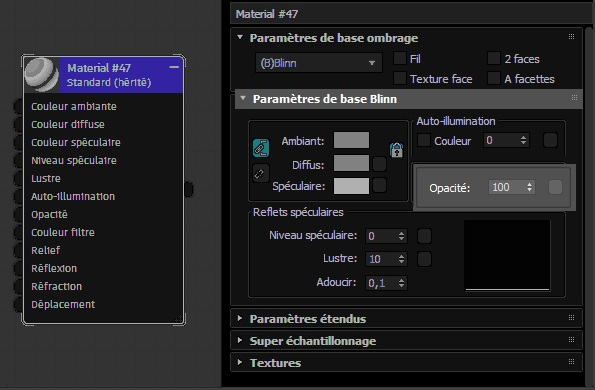Click the Ambiant color swatch

(351, 140)
